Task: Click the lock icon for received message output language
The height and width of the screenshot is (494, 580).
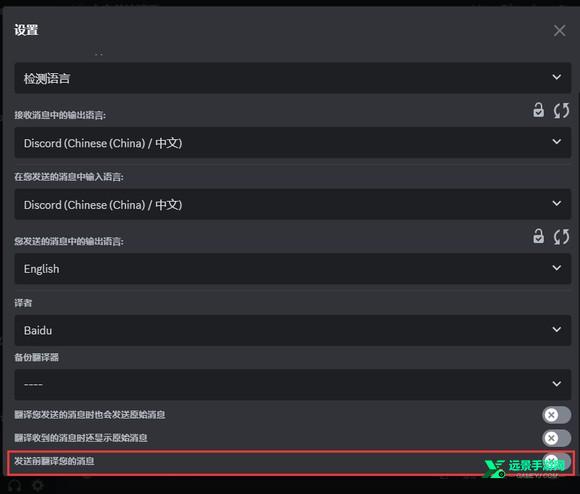Action: 539,110
